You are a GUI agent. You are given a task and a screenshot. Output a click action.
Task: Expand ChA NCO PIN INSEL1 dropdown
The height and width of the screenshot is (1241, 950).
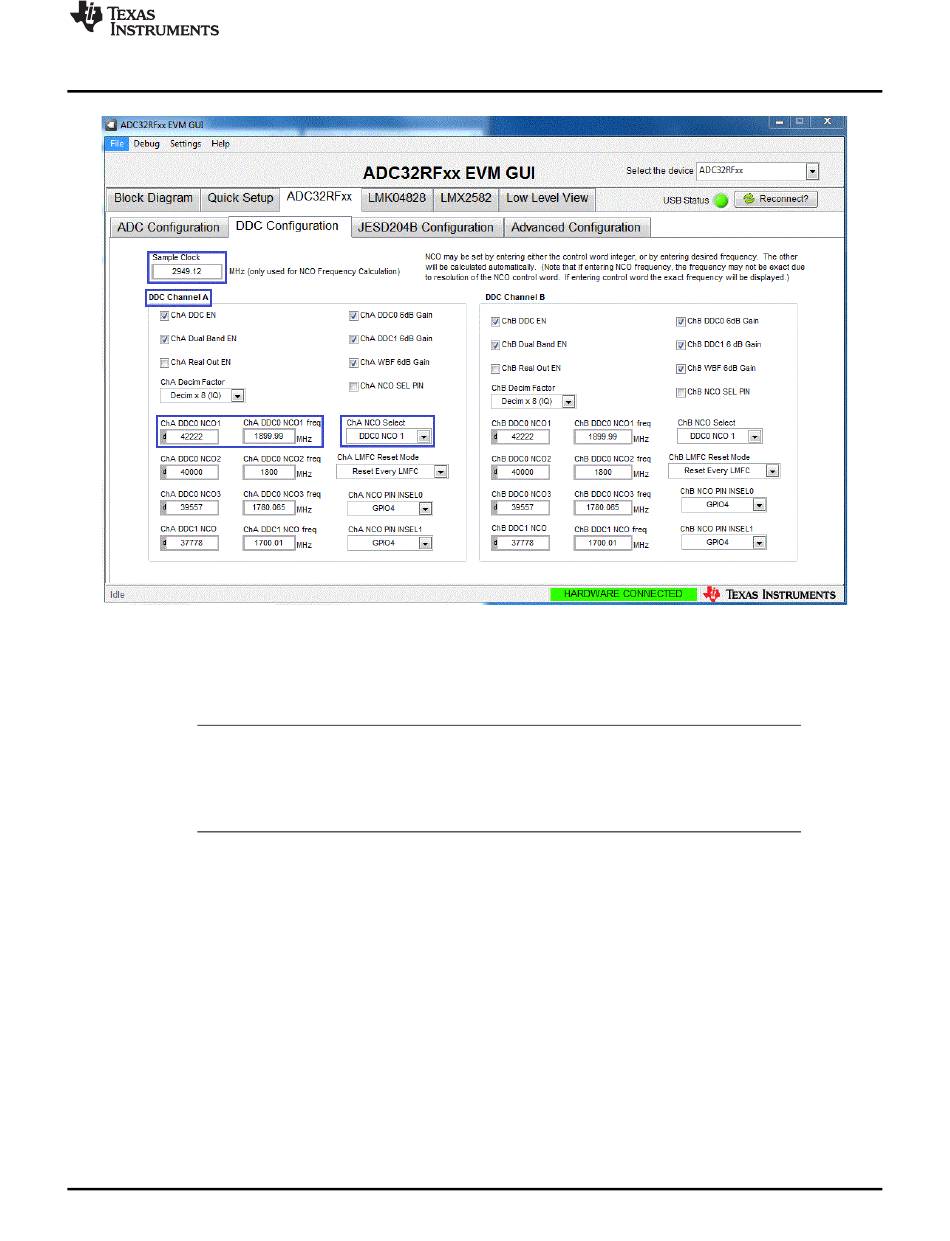tap(390, 543)
